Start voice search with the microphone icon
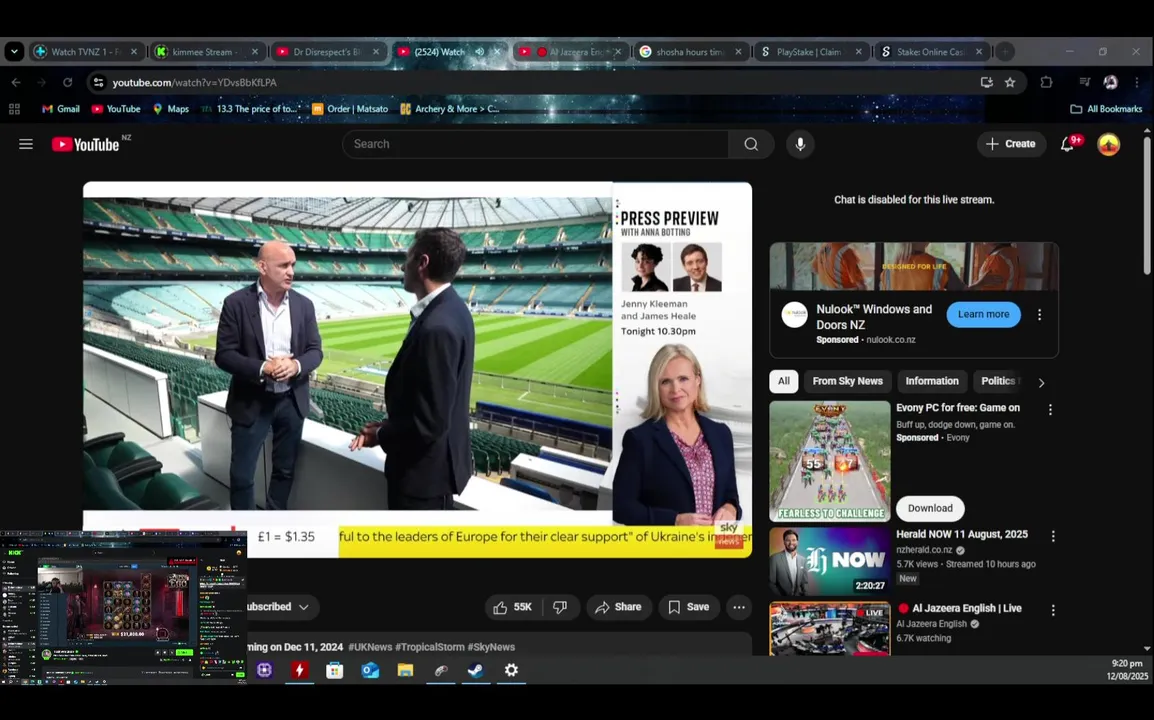The height and width of the screenshot is (720, 1154). [x=800, y=144]
